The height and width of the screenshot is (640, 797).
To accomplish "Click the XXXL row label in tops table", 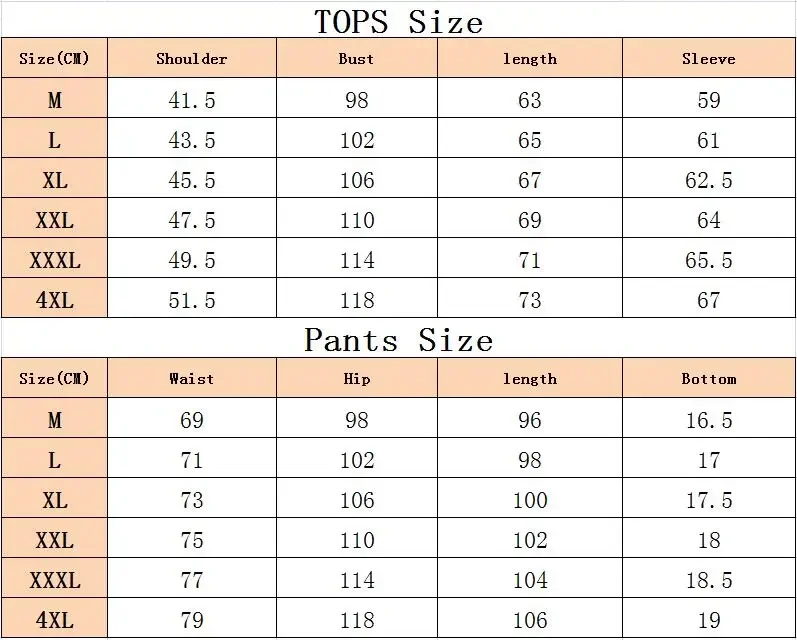I will point(55,260).
